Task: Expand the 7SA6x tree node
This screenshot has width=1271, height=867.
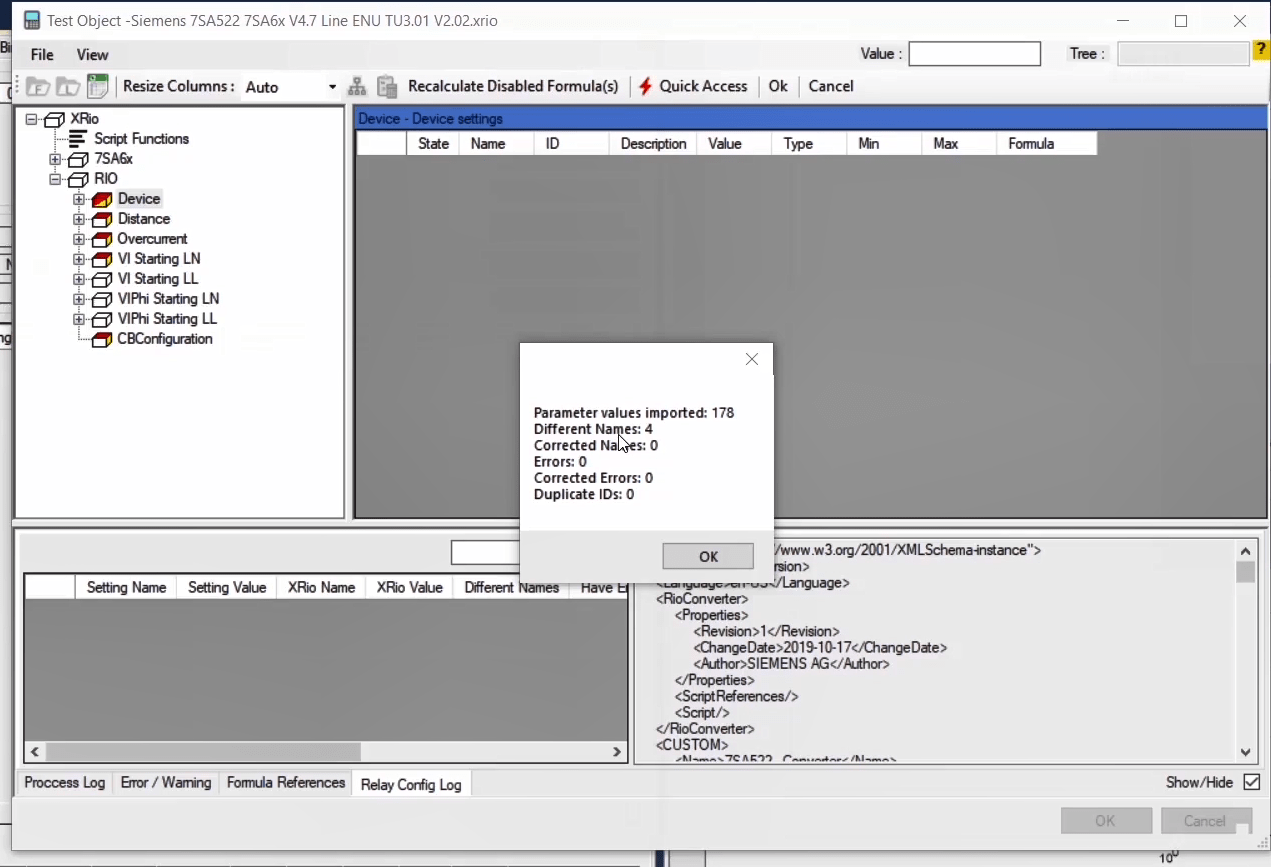Action: pyautogui.click(x=55, y=159)
